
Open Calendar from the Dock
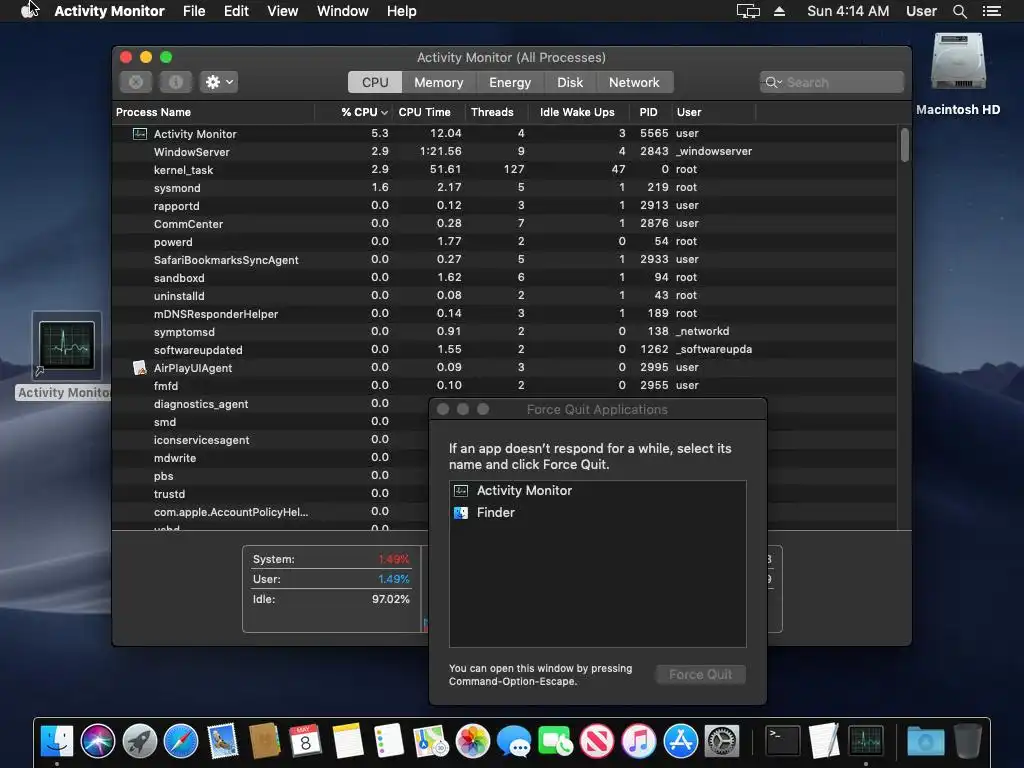click(305, 741)
